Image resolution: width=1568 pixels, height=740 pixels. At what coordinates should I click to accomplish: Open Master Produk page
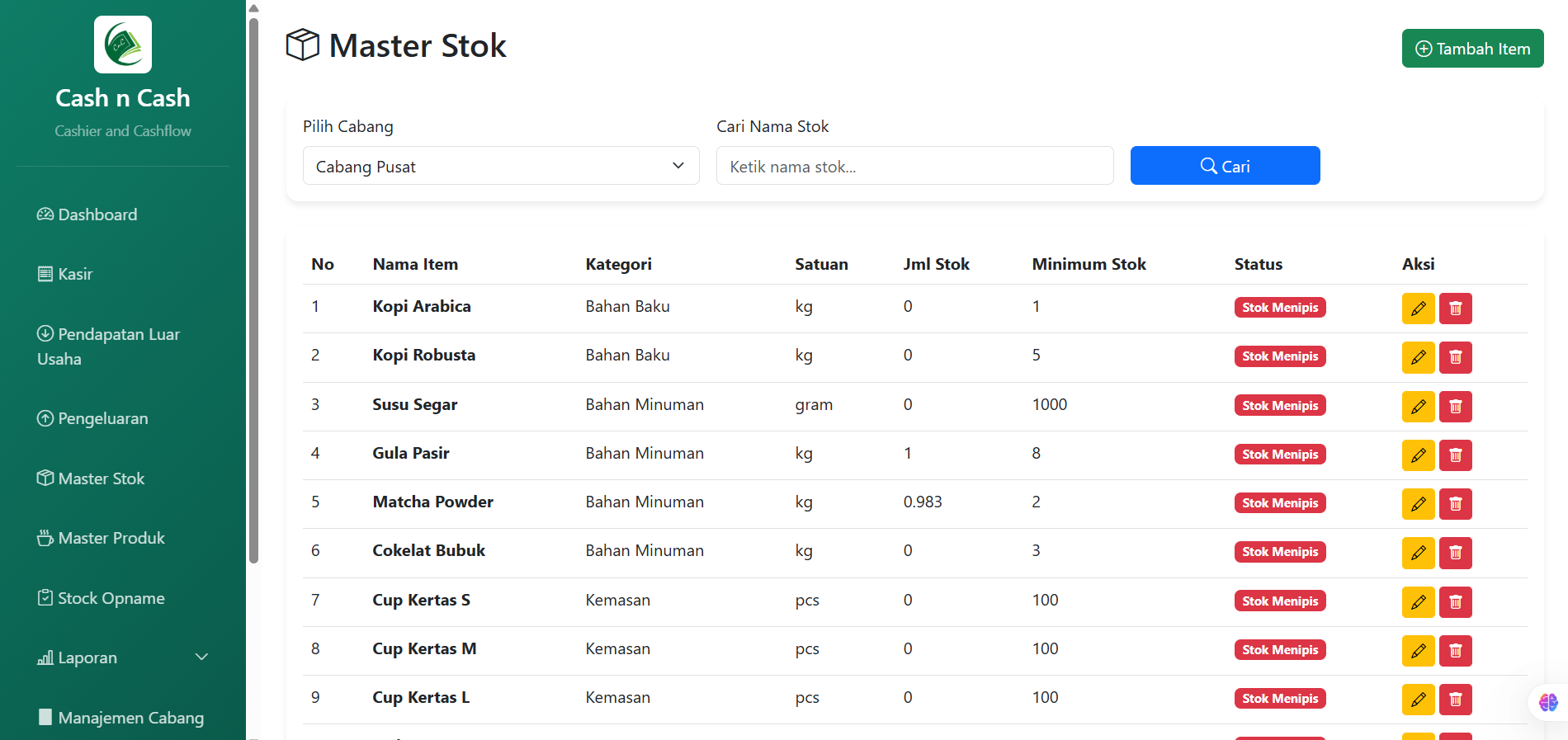[x=101, y=538]
